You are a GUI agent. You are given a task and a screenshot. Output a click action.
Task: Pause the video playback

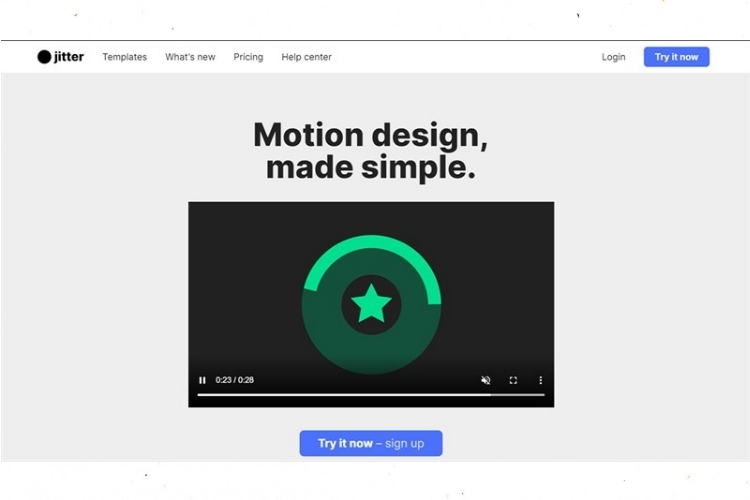202,380
